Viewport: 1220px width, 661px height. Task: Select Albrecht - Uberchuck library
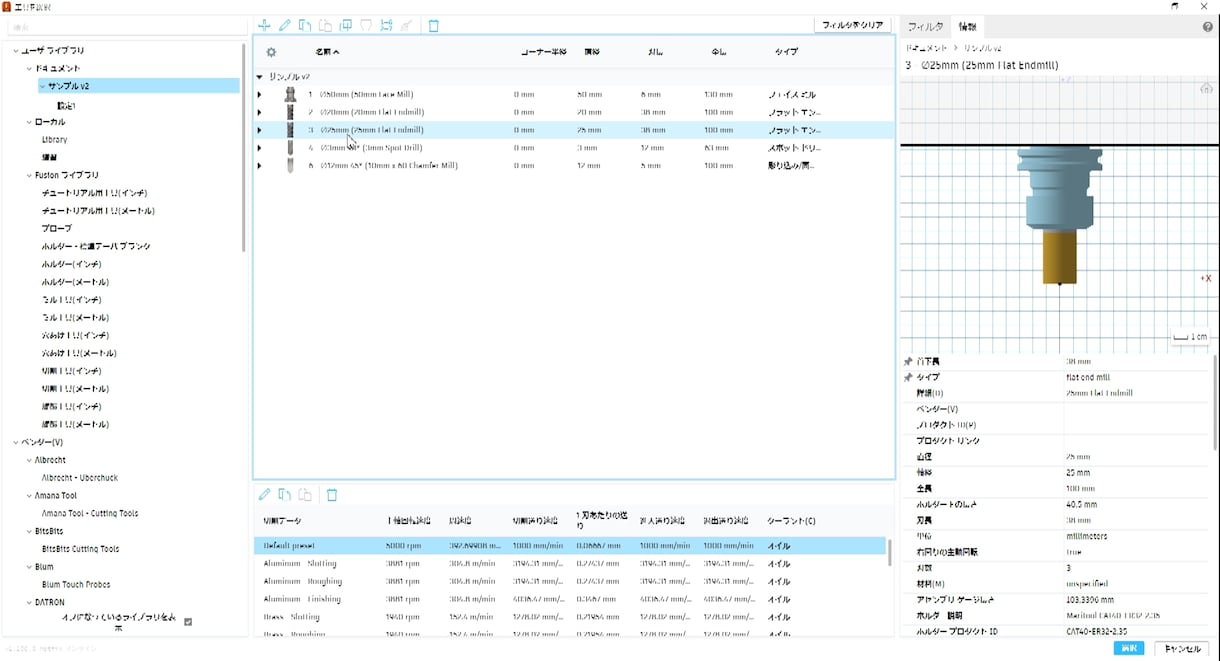coord(80,478)
